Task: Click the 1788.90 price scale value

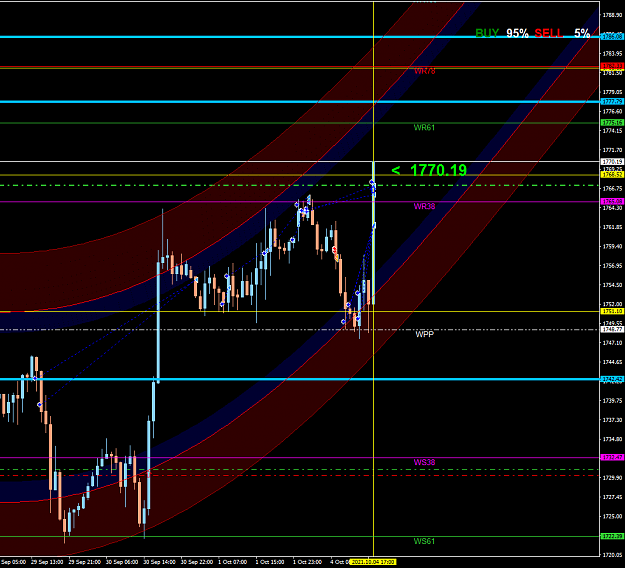Action: point(612,15)
